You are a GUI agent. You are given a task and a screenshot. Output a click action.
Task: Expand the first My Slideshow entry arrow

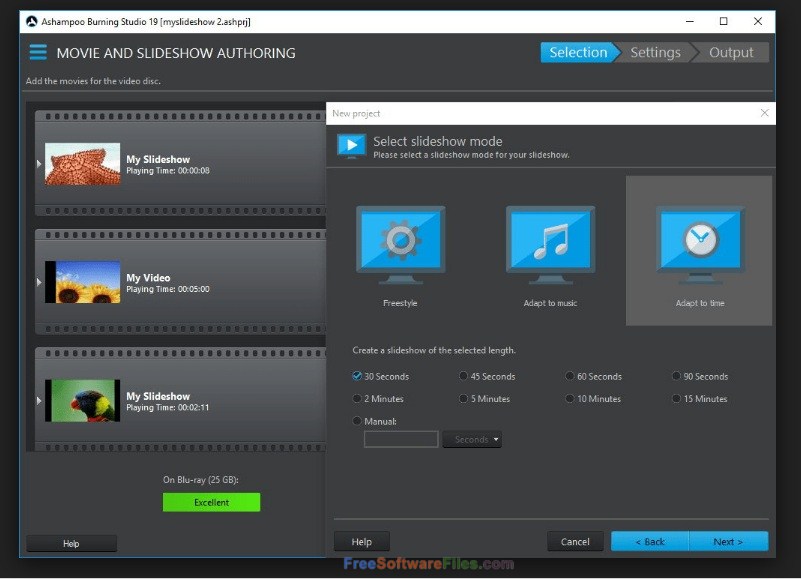39,164
